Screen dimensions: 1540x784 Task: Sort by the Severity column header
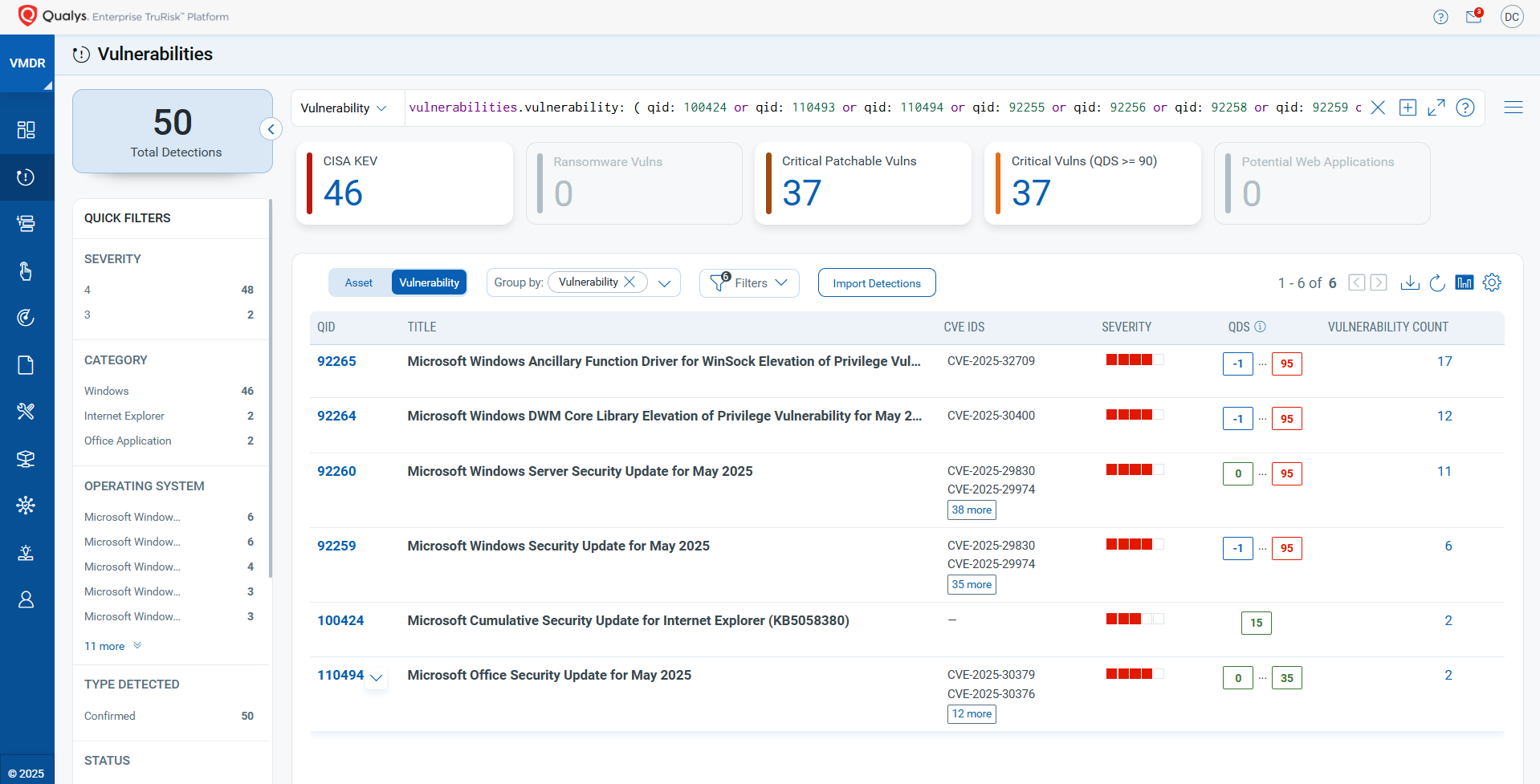pos(1126,327)
